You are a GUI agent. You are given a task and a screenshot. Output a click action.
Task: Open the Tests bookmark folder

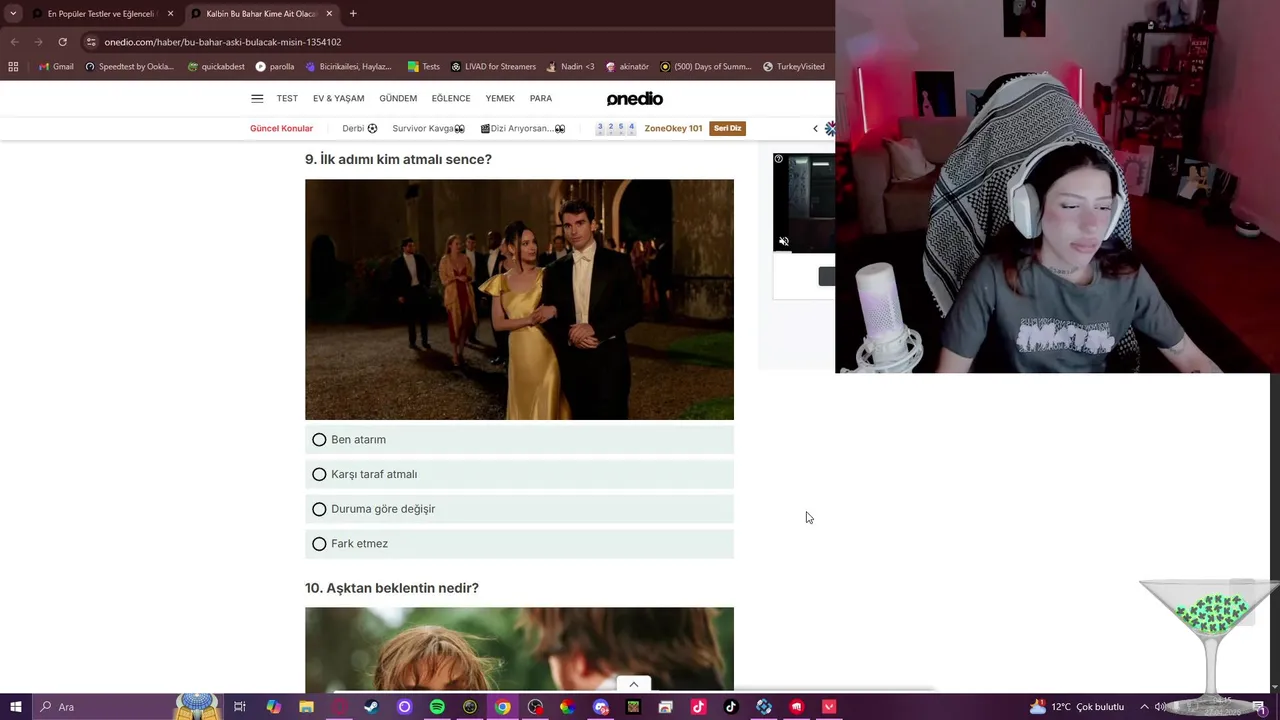424,67
